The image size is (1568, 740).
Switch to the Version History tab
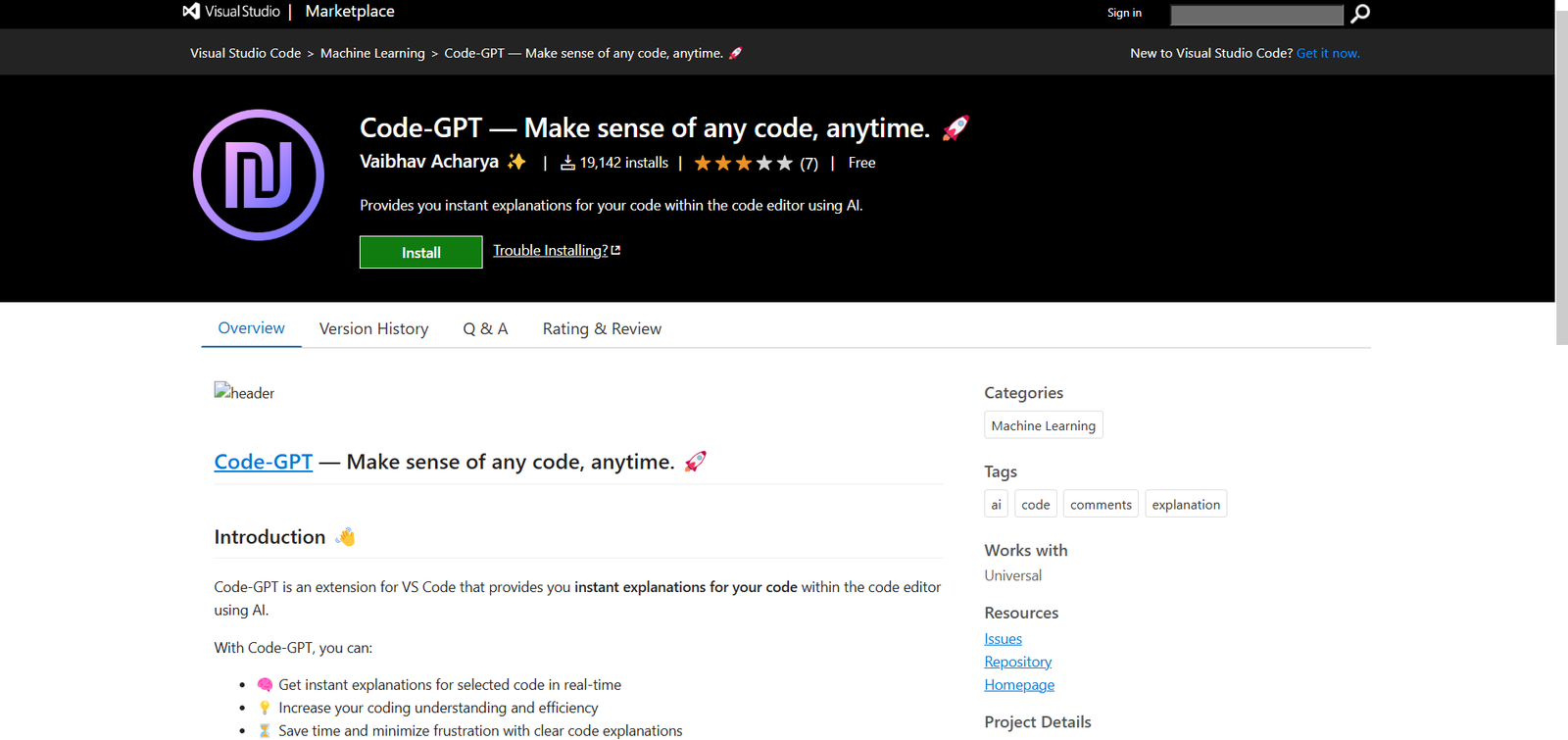373,329
